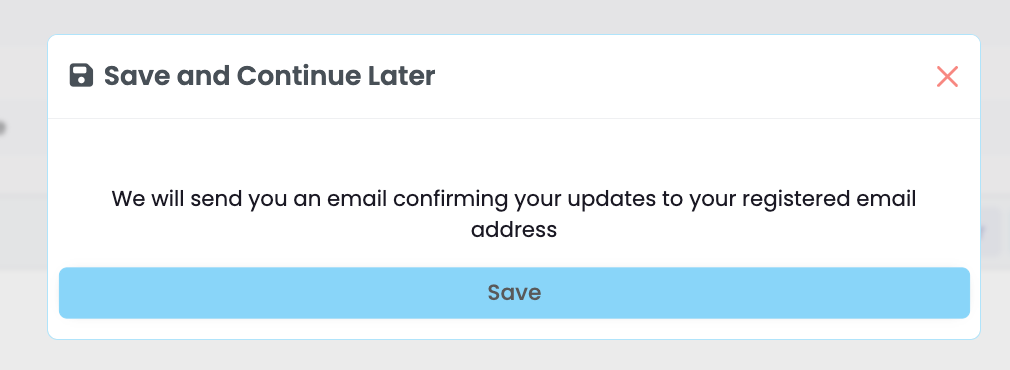The height and width of the screenshot is (370, 1010).
Task: Click the dimmed element right of modal
Action: (x=993, y=230)
